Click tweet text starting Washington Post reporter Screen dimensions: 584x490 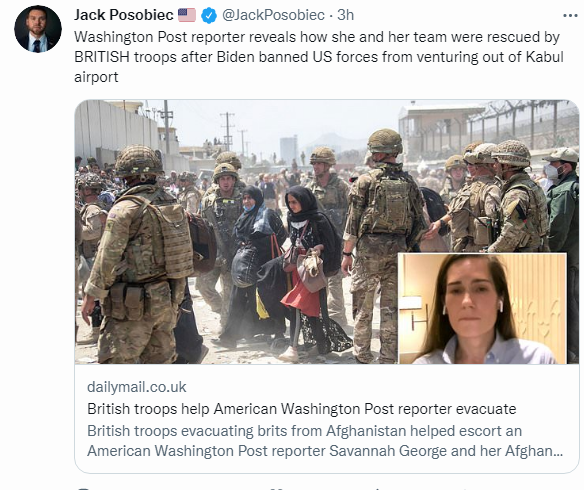319,57
